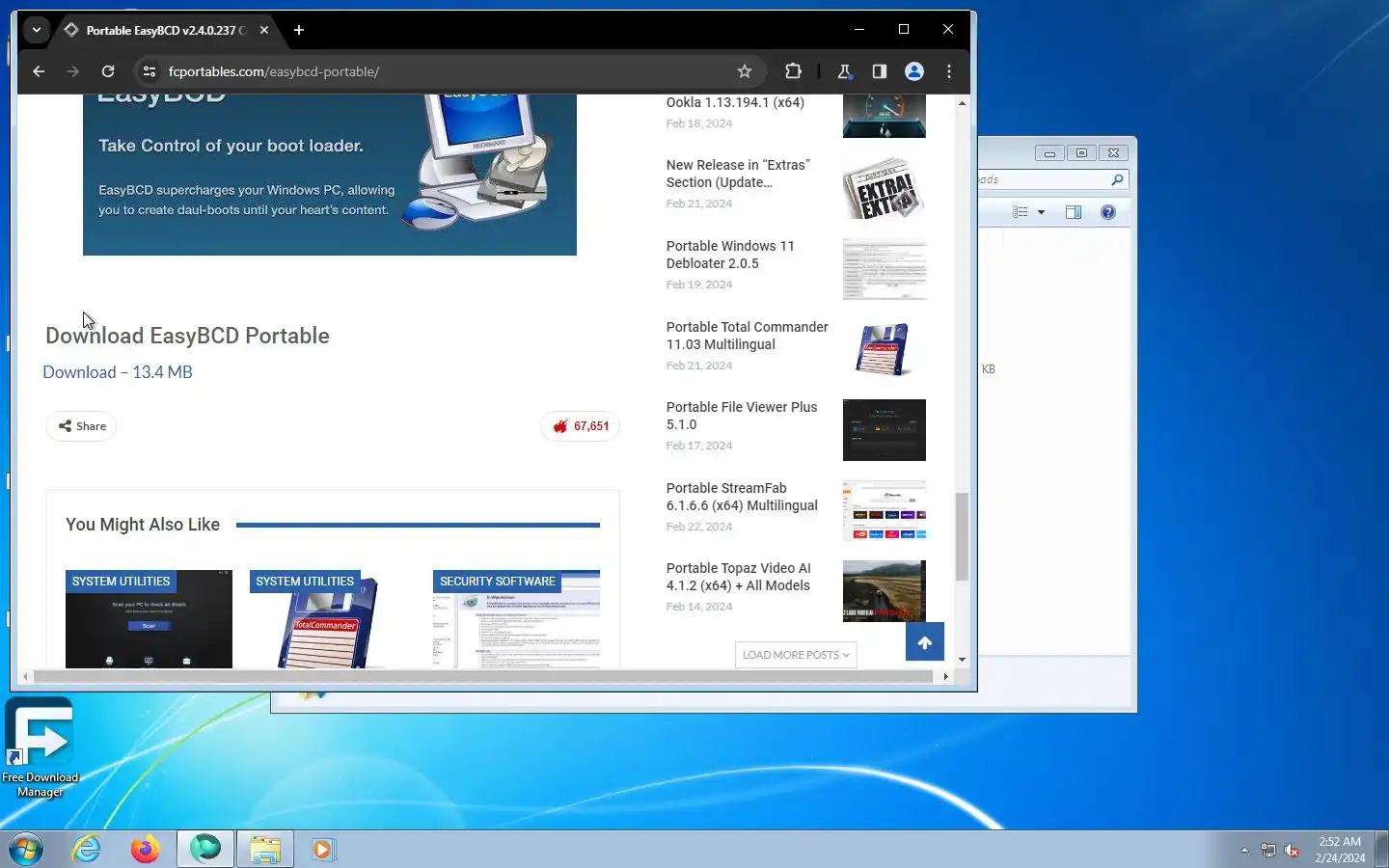This screenshot has width=1389, height=868.
Task: Click SECURITY SOFTWARE category label
Action: [498, 582]
